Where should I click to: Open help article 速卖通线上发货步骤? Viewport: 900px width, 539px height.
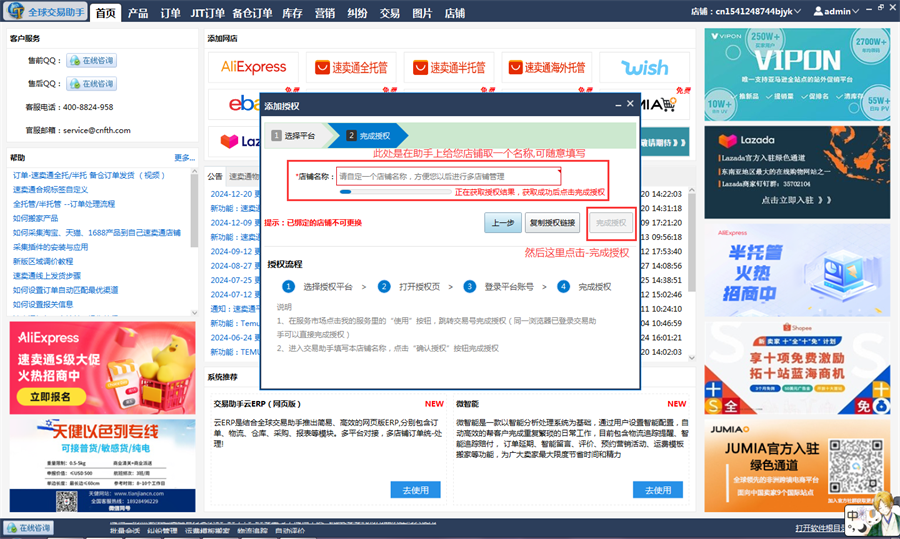[x=47, y=276]
